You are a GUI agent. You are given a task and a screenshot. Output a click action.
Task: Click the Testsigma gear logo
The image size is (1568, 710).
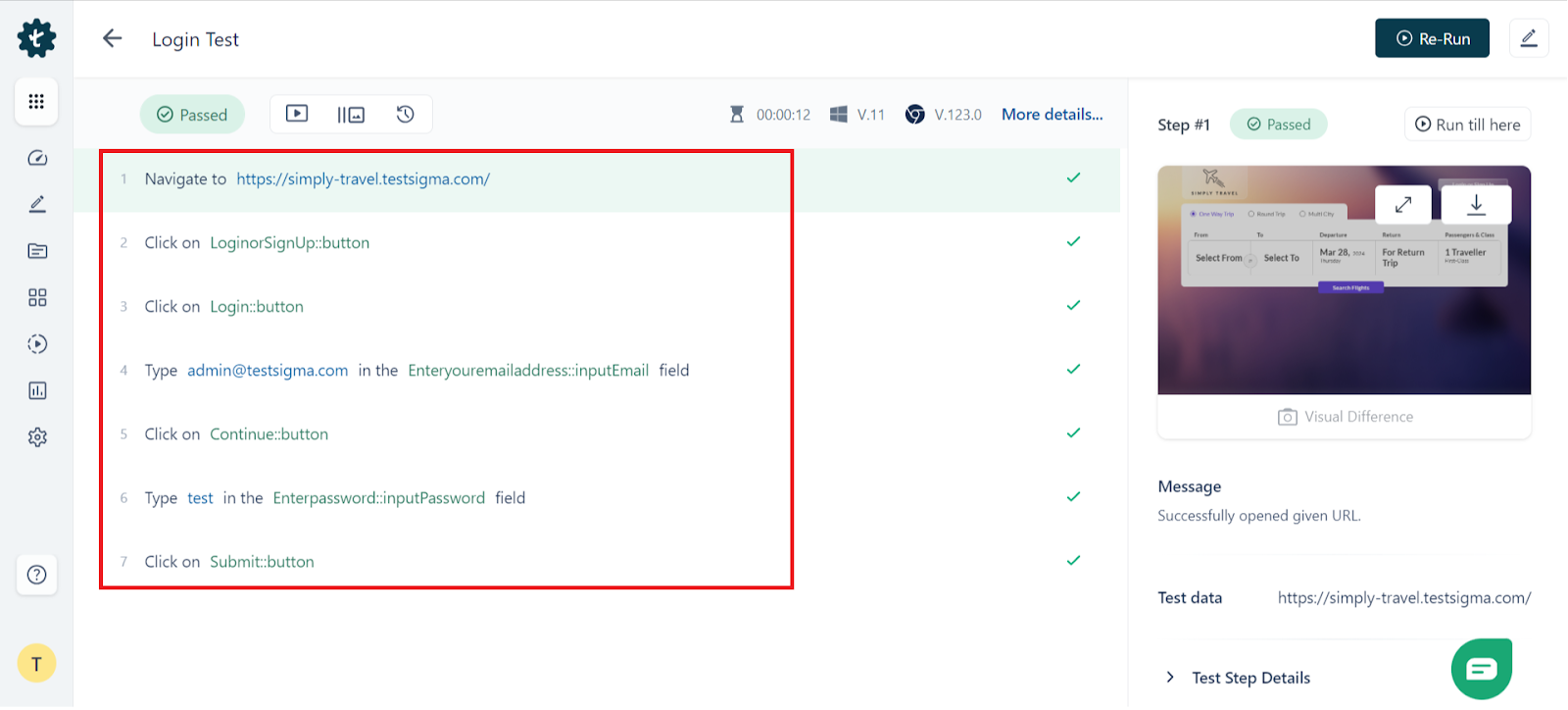pos(36,38)
